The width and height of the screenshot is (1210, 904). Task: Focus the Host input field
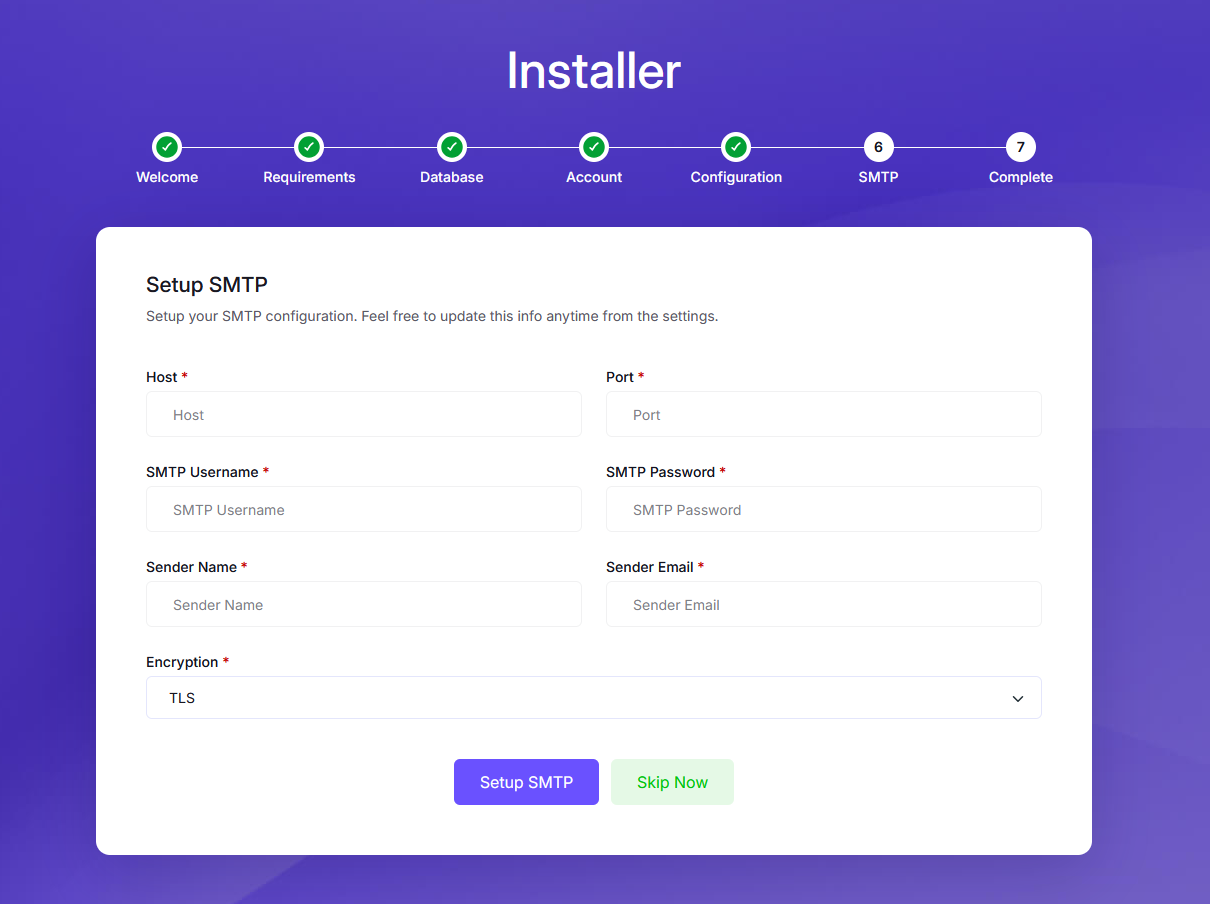(363, 414)
